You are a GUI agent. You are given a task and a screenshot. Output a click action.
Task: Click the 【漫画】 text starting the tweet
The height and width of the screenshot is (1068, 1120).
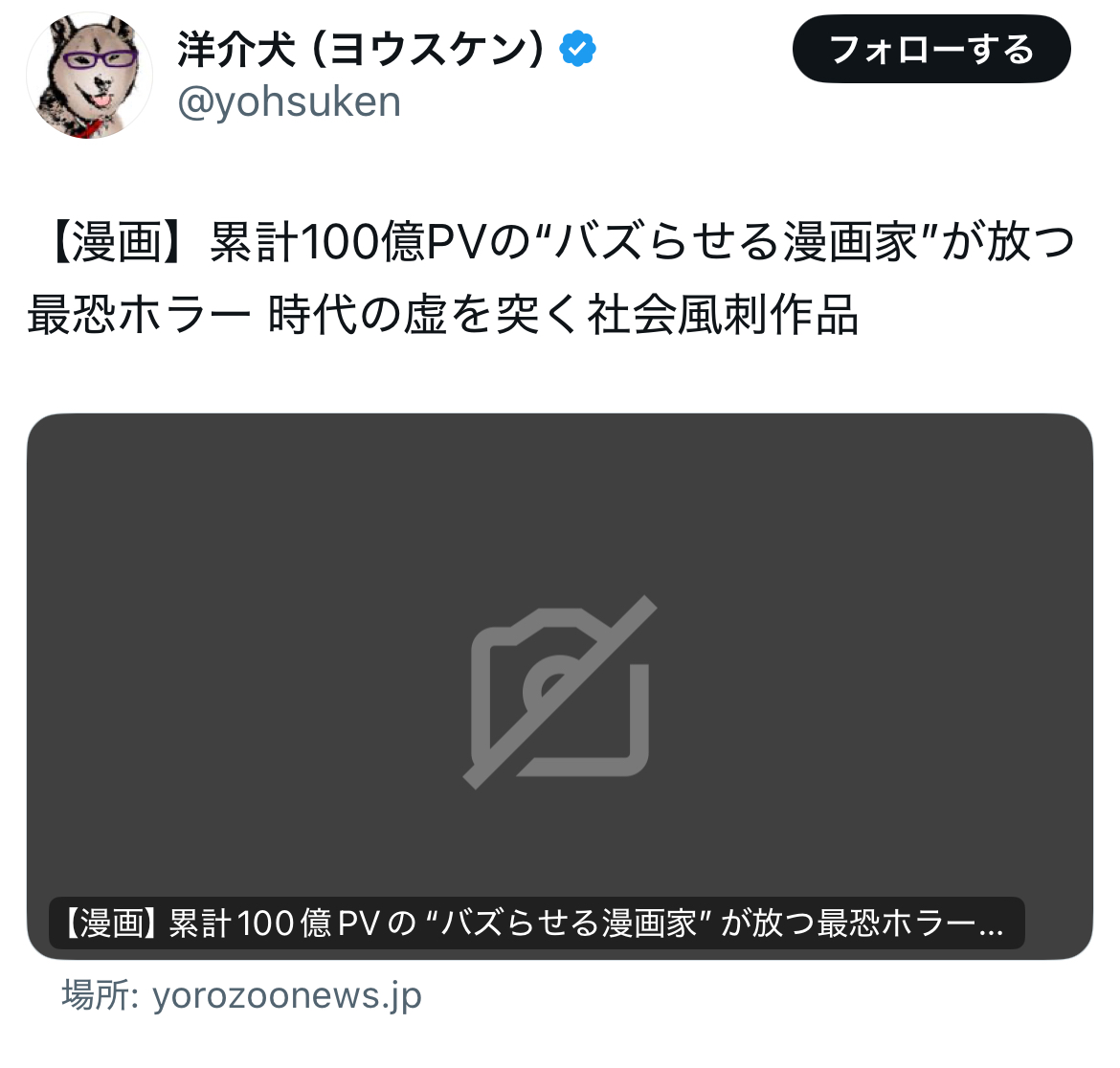point(120,241)
